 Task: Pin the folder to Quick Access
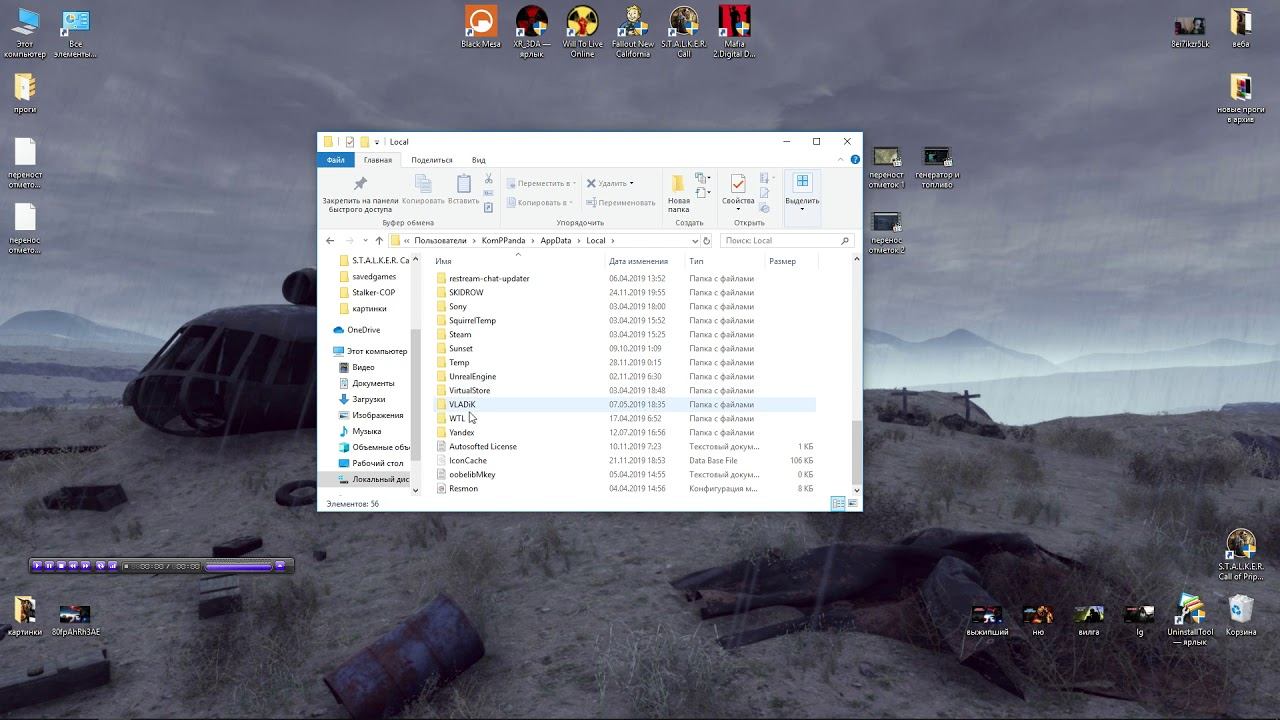tap(360, 194)
